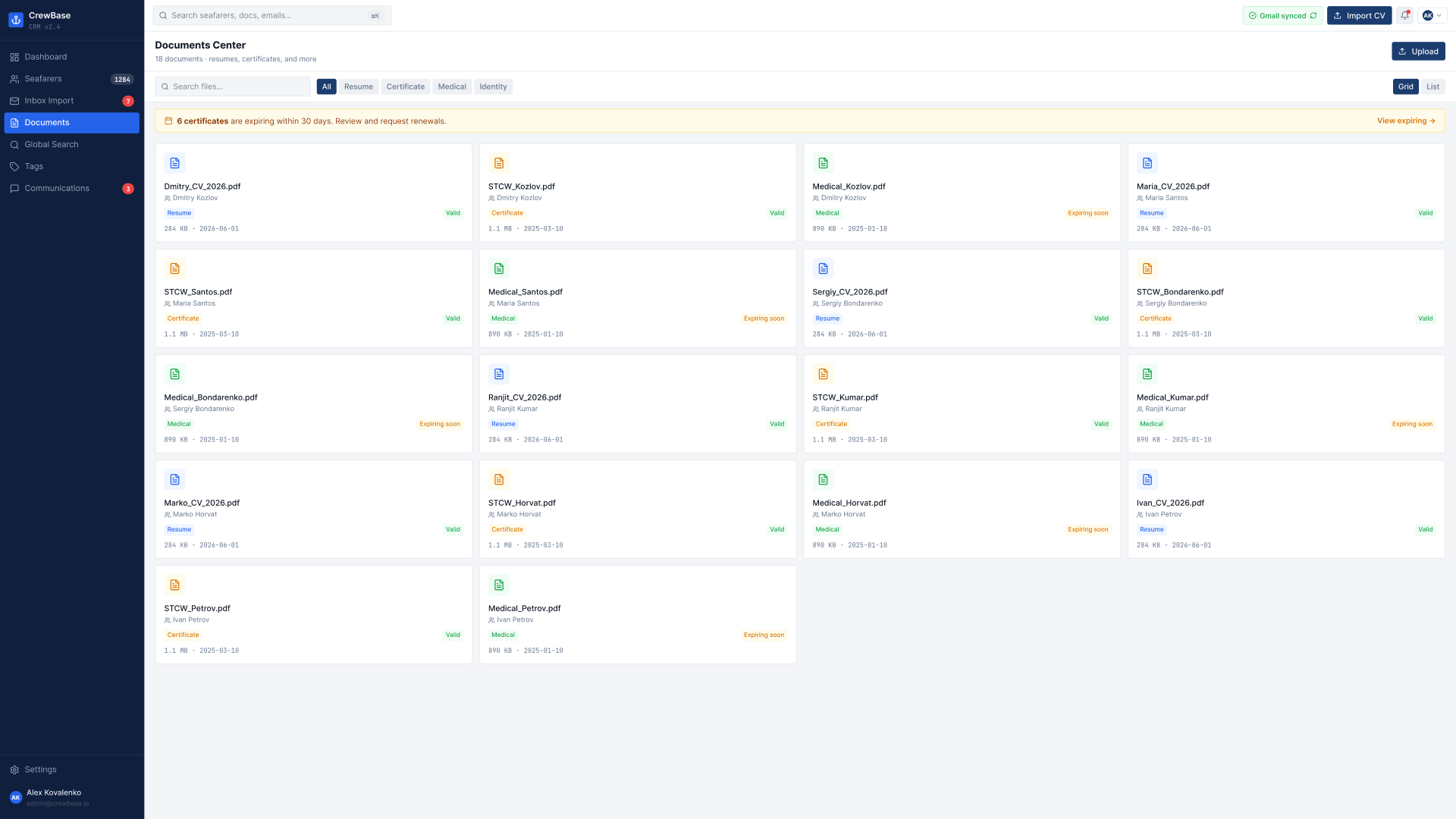Filter documents by Medical
Screen dimensions: 1456x819
tap(452, 86)
